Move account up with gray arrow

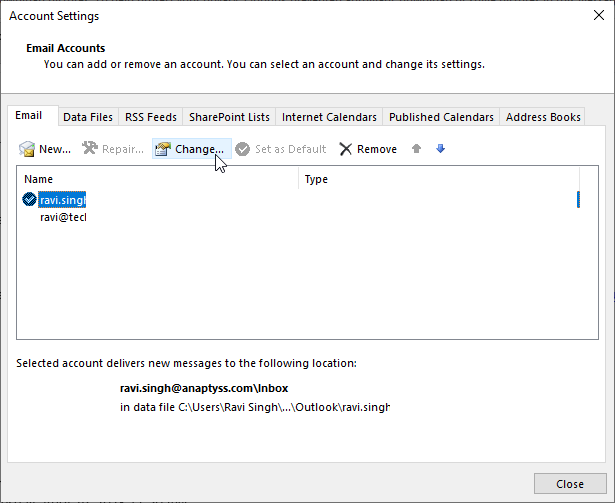(x=417, y=149)
